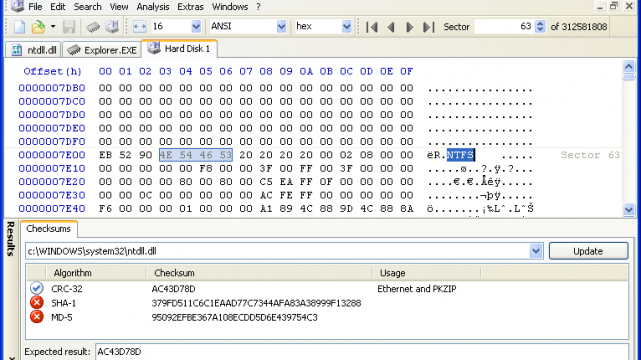This screenshot has width=641, height=360.
Task: Open the hex offset base dropdown
Action: [x=347, y=27]
